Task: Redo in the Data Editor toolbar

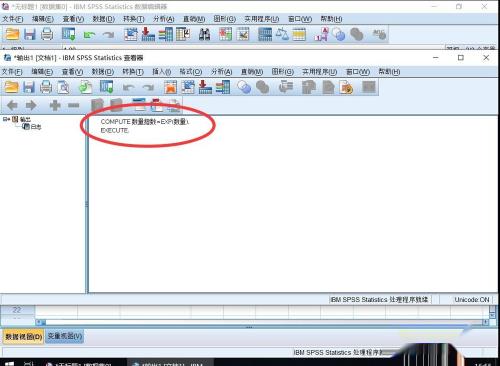Action: coord(108,35)
